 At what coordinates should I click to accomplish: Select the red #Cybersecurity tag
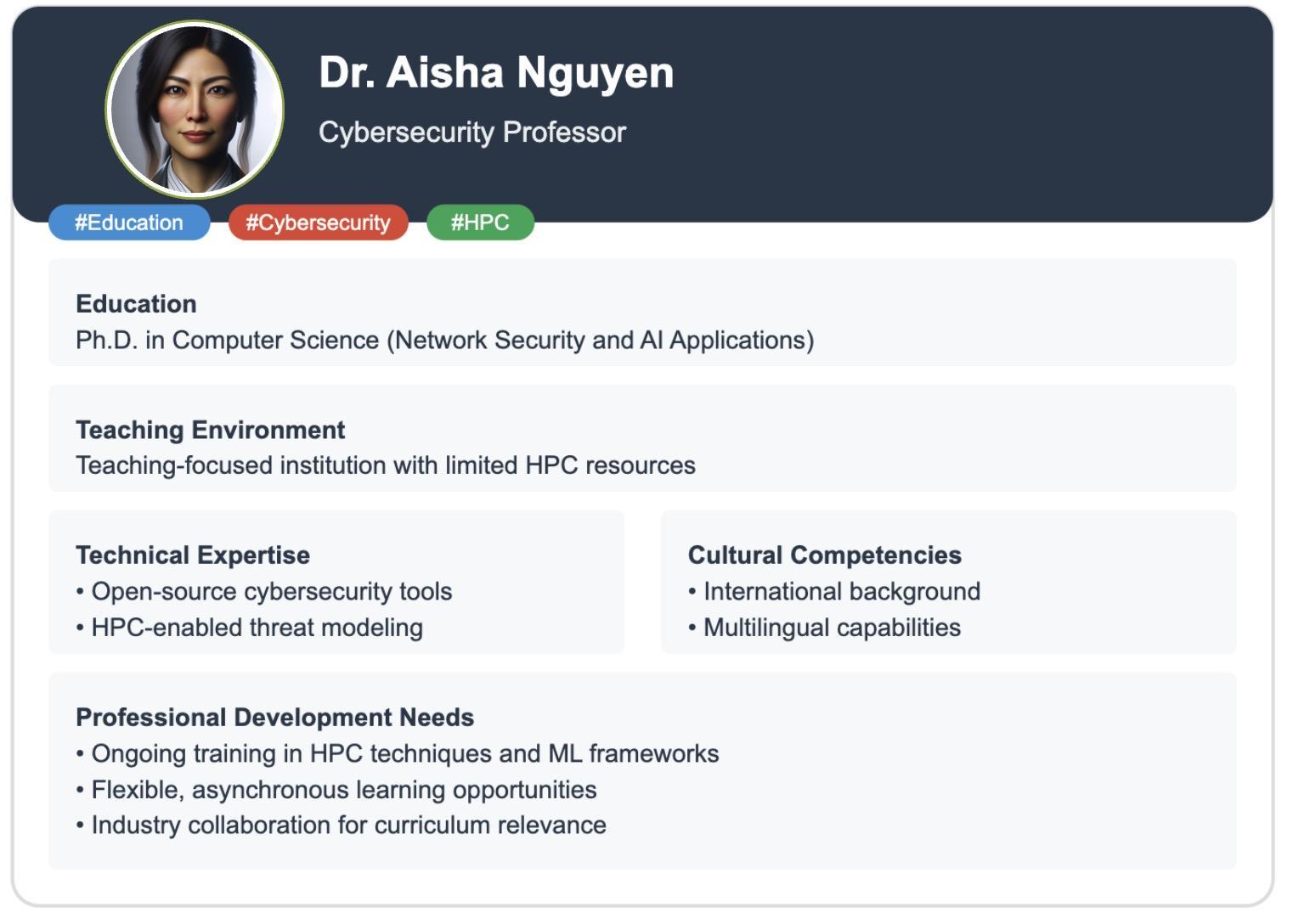coord(318,223)
